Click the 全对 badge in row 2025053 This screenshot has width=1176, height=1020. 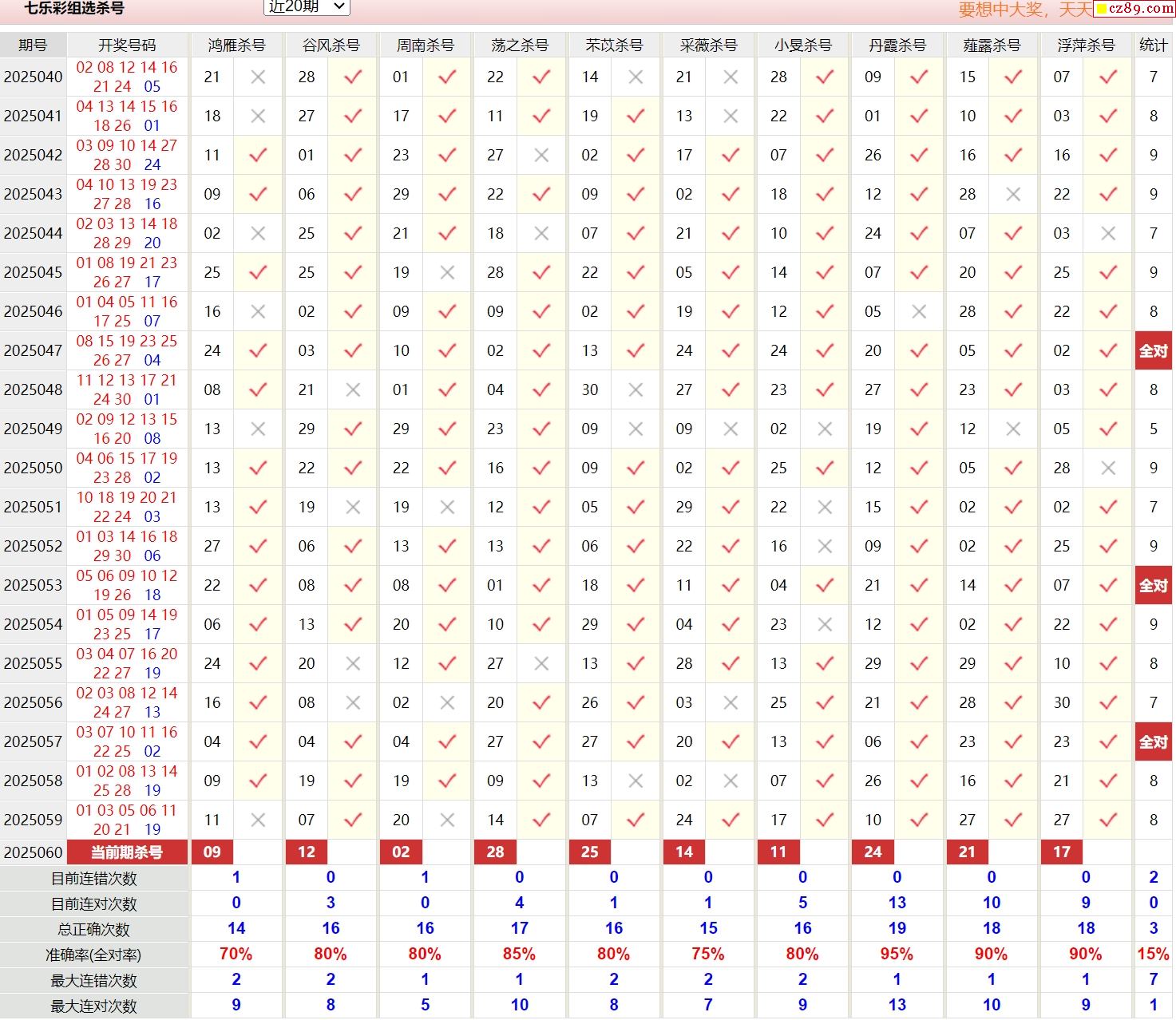1153,586
